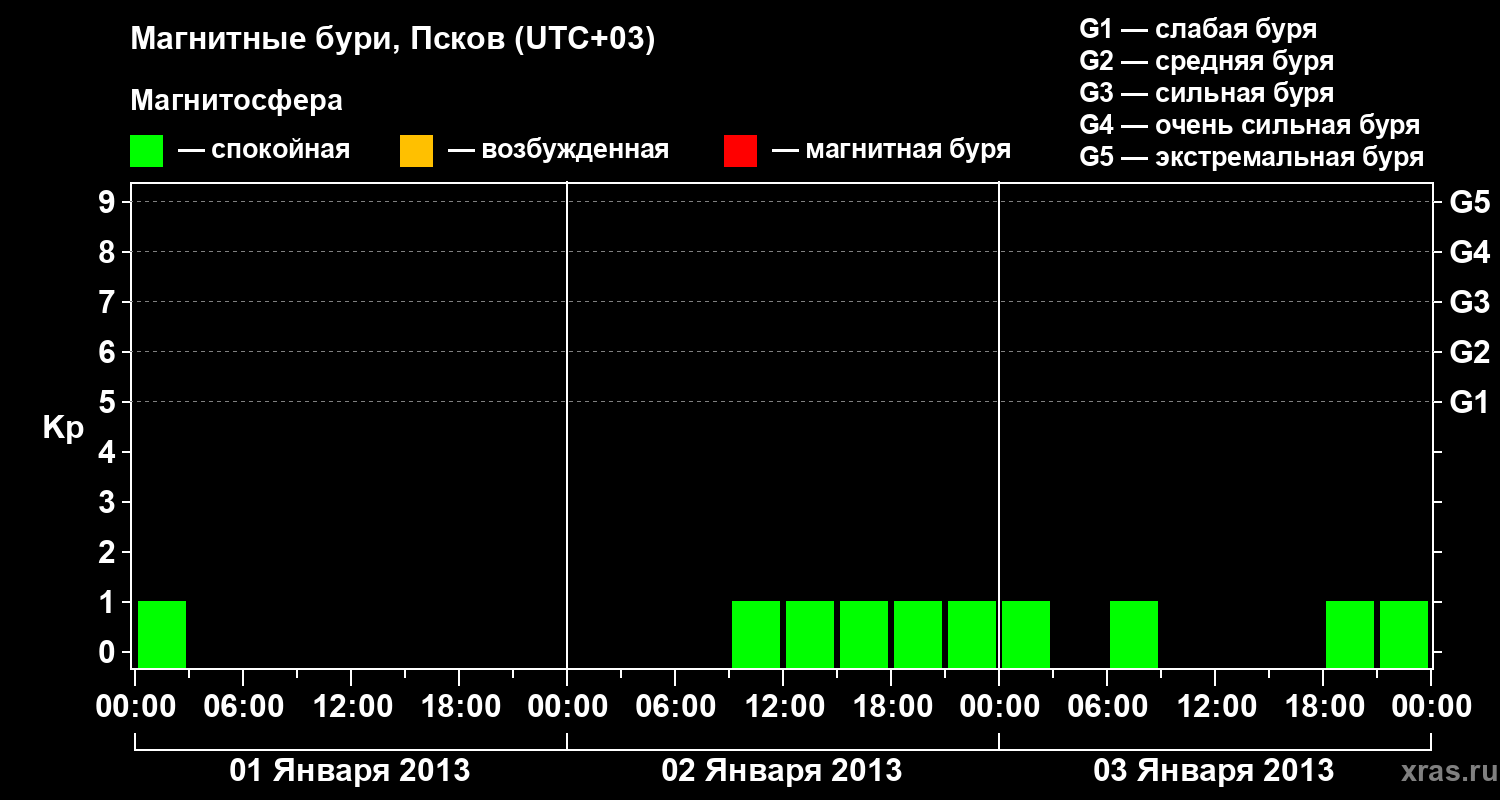Click the '— магнитная буря' legend label

pyautogui.click(x=892, y=151)
